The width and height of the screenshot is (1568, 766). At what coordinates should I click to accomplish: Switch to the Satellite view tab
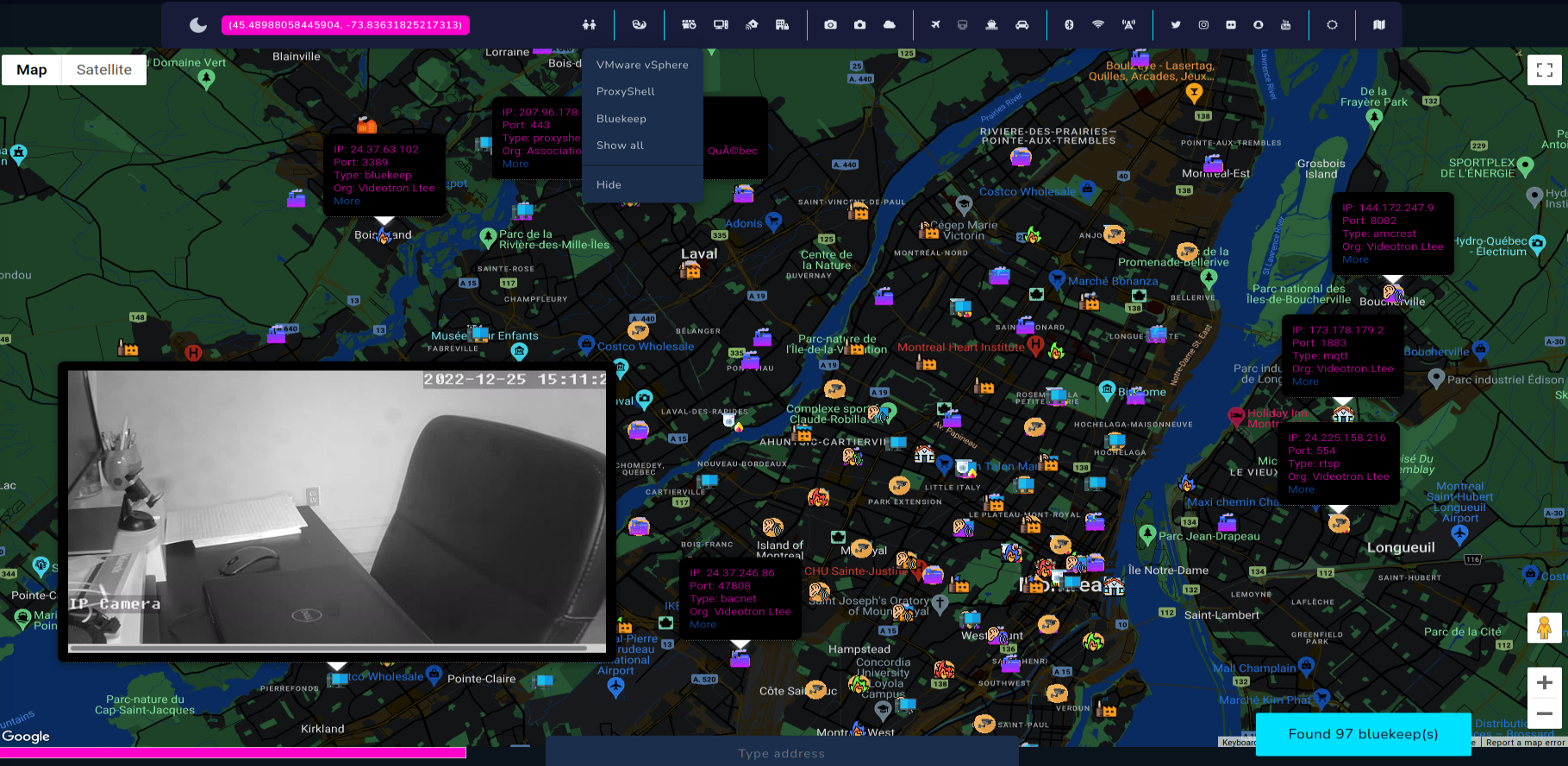[x=104, y=70]
